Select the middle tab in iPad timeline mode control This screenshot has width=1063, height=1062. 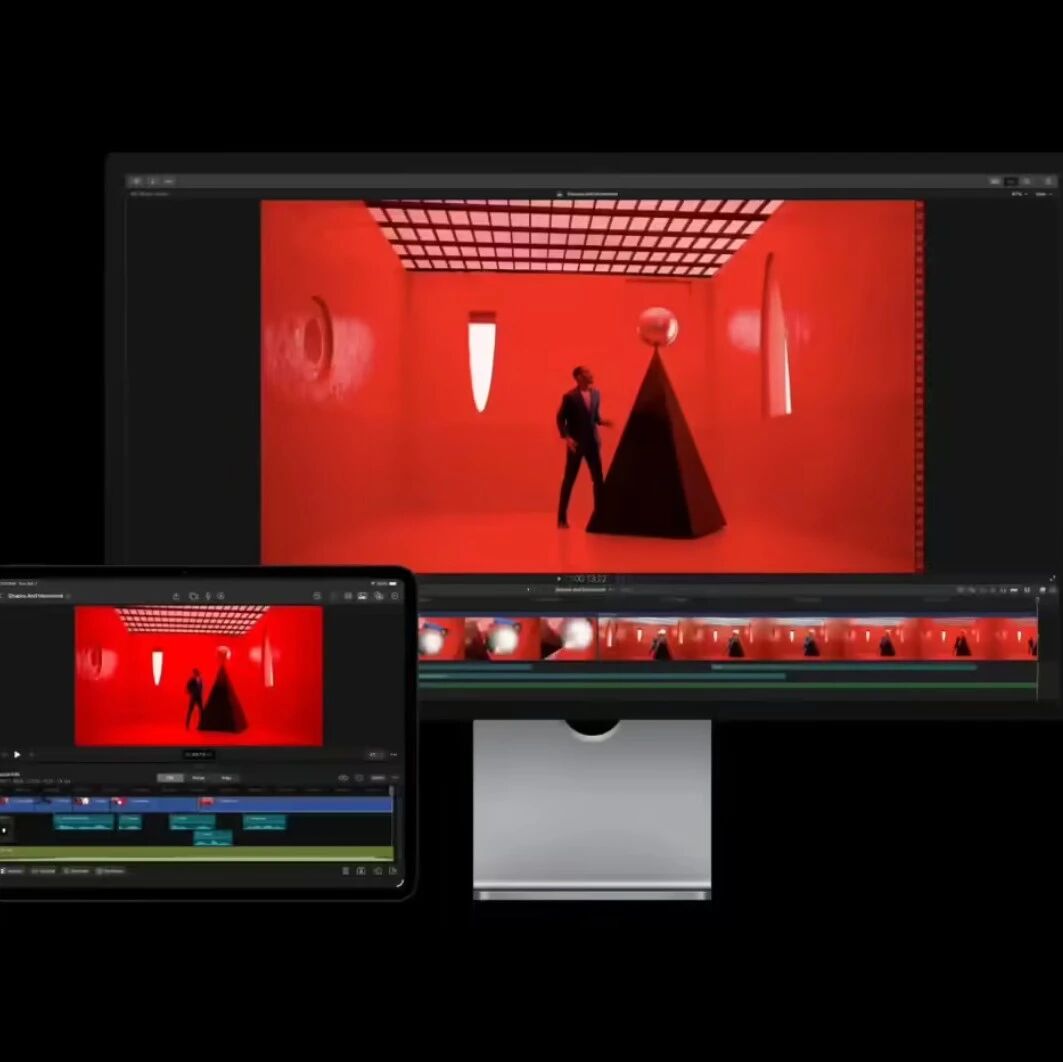tap(198, 778)
